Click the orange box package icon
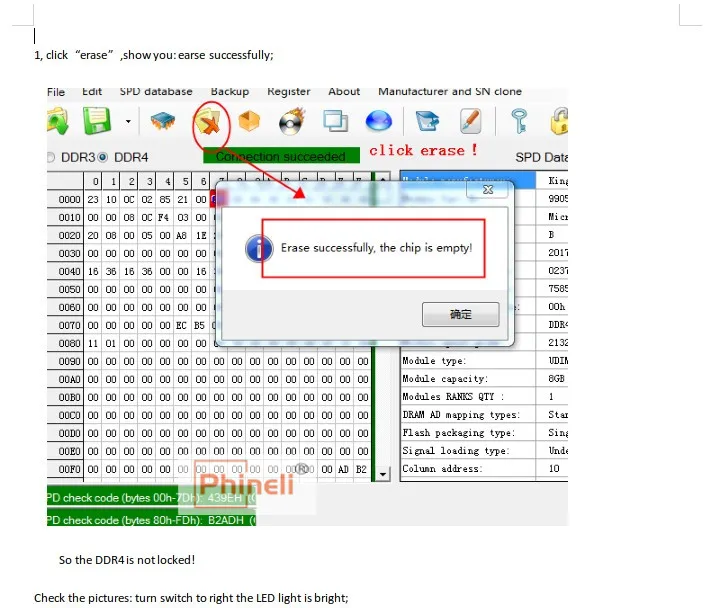Viewport: 705px width, 608px height. tap(249, 121)
